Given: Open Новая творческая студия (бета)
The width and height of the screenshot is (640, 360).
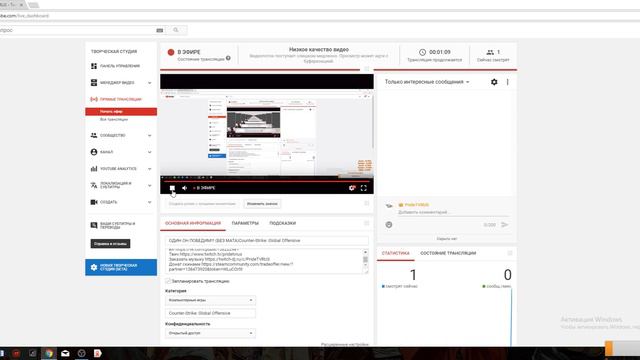Looking at the screenshot, I should pyautogui.click(x=121, y=267).
